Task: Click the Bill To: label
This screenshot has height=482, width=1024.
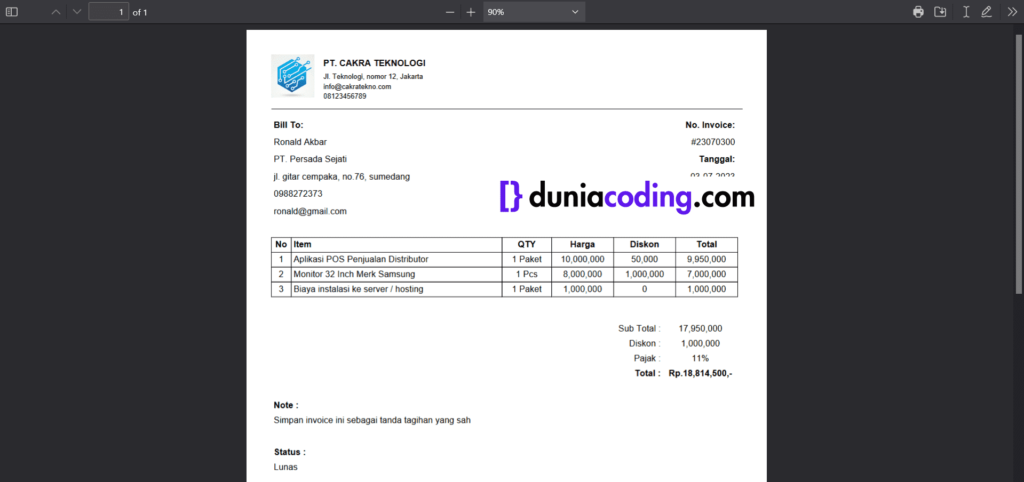Action: tap(288, 125)
